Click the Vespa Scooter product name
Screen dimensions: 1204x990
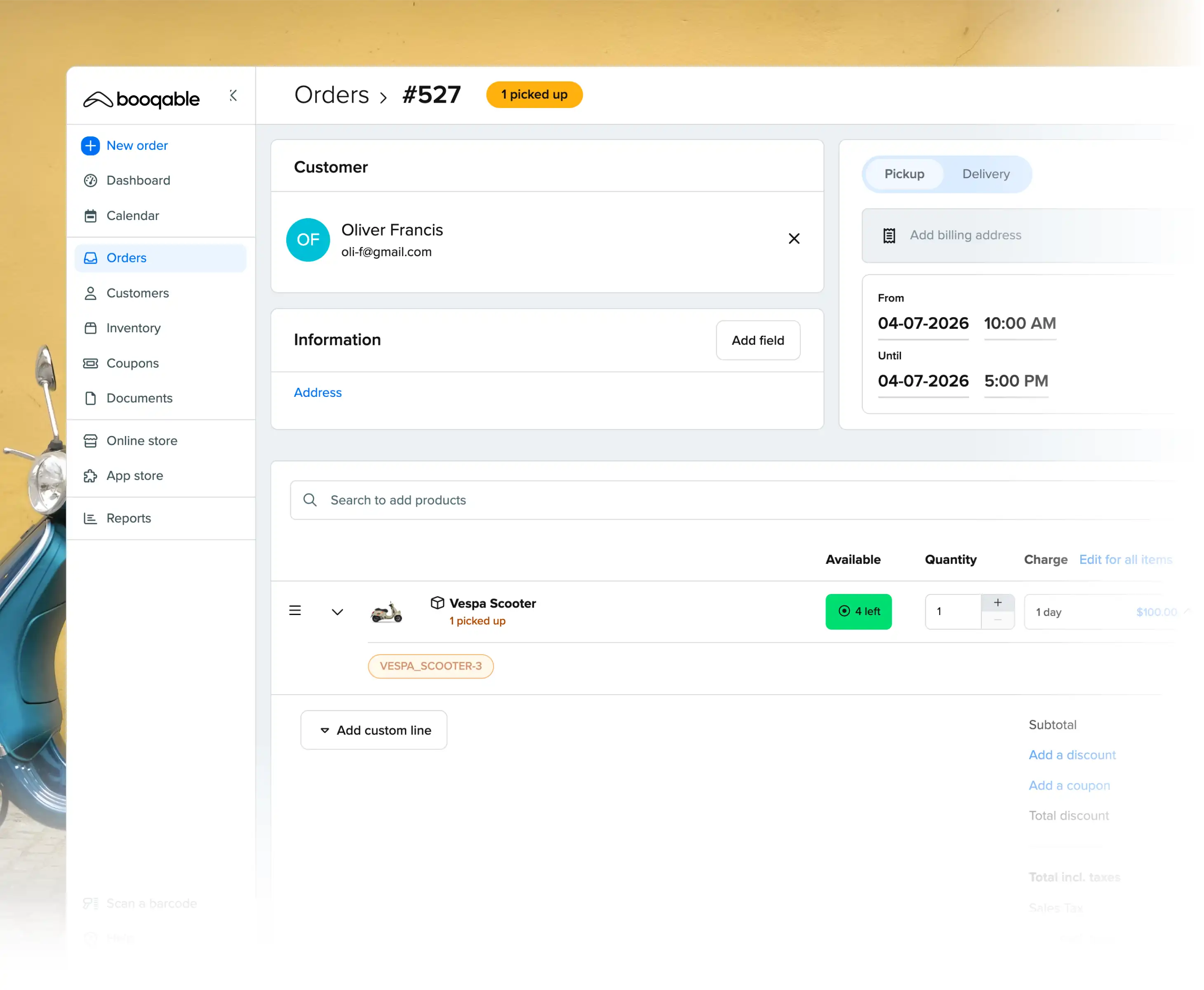(x=493, y=603)
